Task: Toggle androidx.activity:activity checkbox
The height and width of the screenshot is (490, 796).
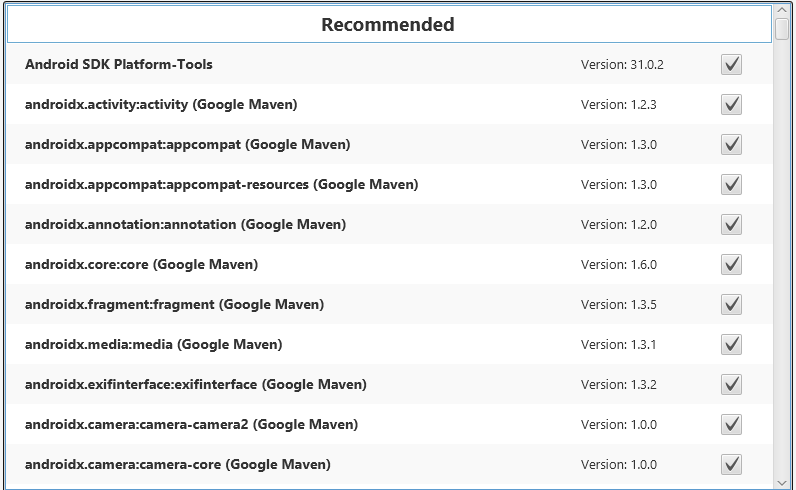Action: tap(731, 105)
